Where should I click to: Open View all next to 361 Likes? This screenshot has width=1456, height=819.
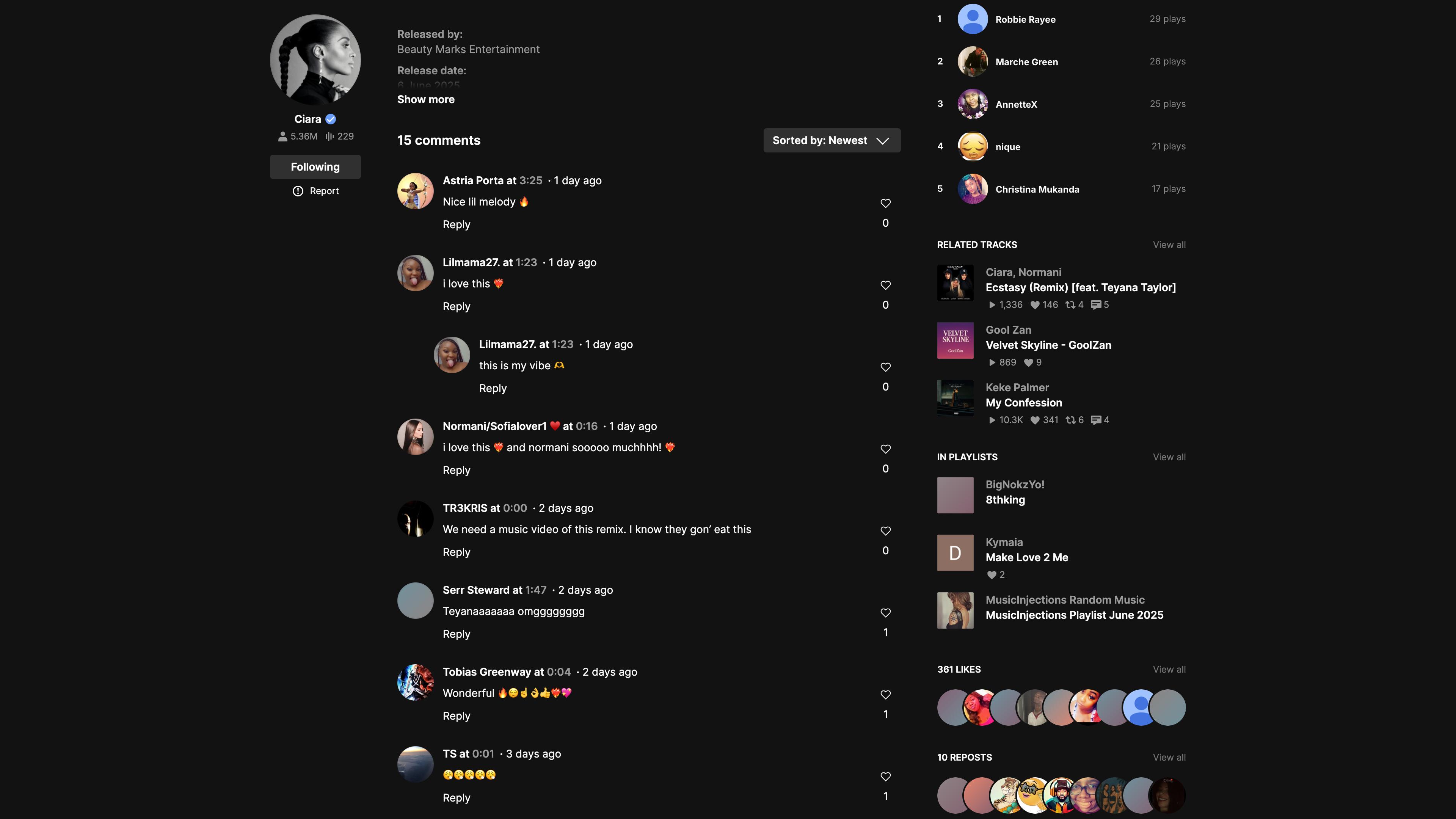(x=1169, y=669)
